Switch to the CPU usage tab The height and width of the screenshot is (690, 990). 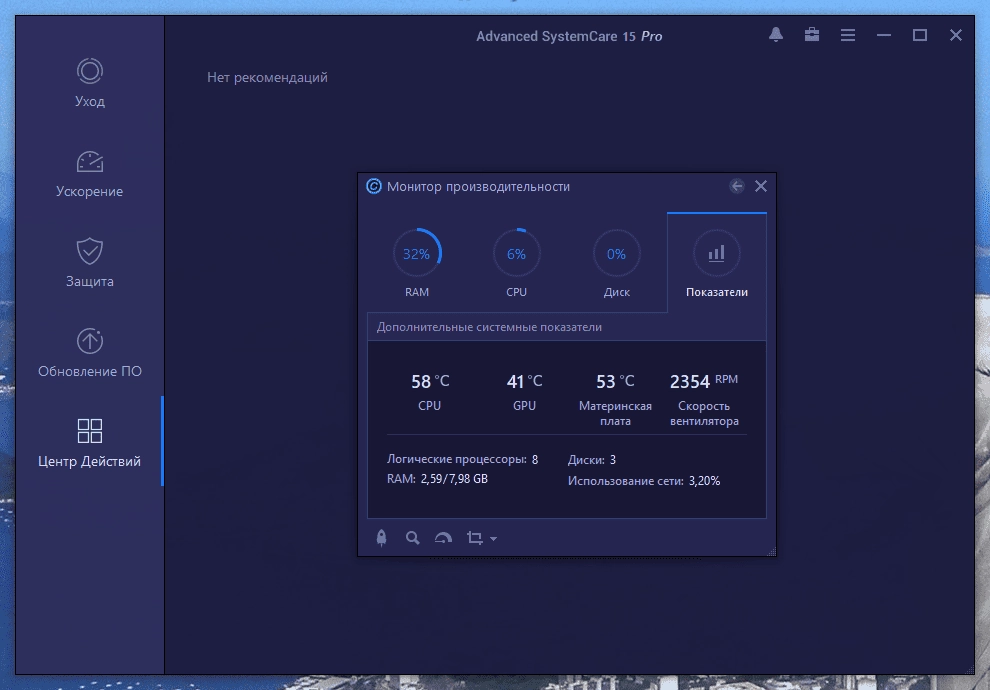tap(516, 263)
